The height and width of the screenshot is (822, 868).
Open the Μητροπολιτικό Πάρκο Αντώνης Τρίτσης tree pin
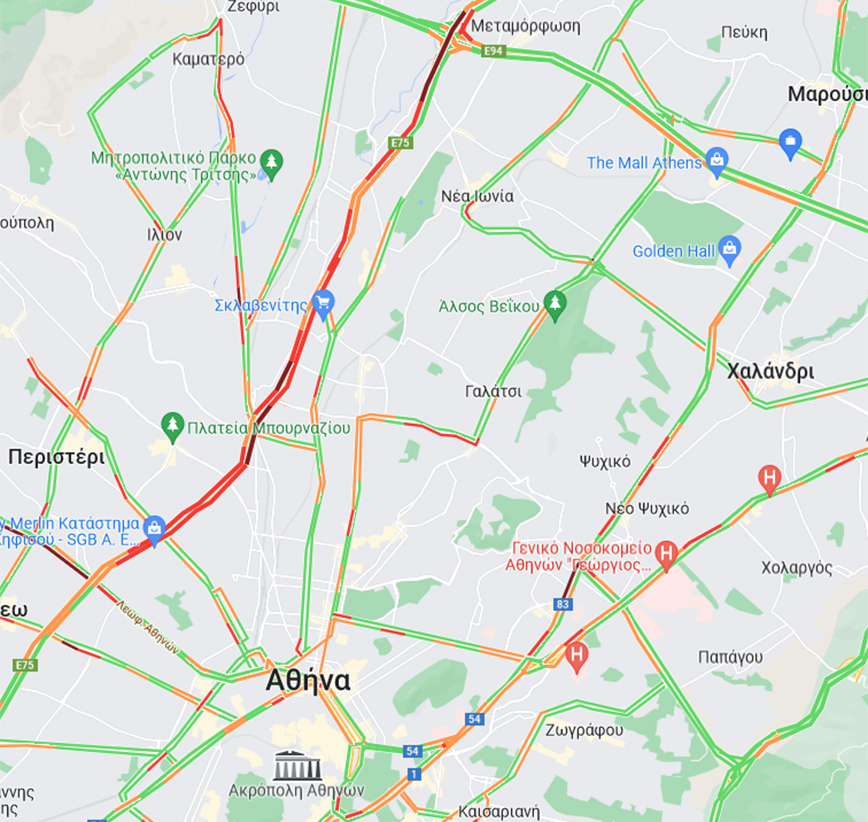271,164
